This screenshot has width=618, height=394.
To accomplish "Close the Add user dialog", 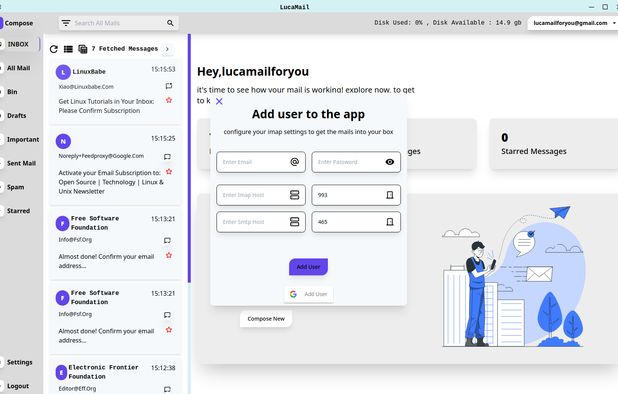I will tap(219, 101).
